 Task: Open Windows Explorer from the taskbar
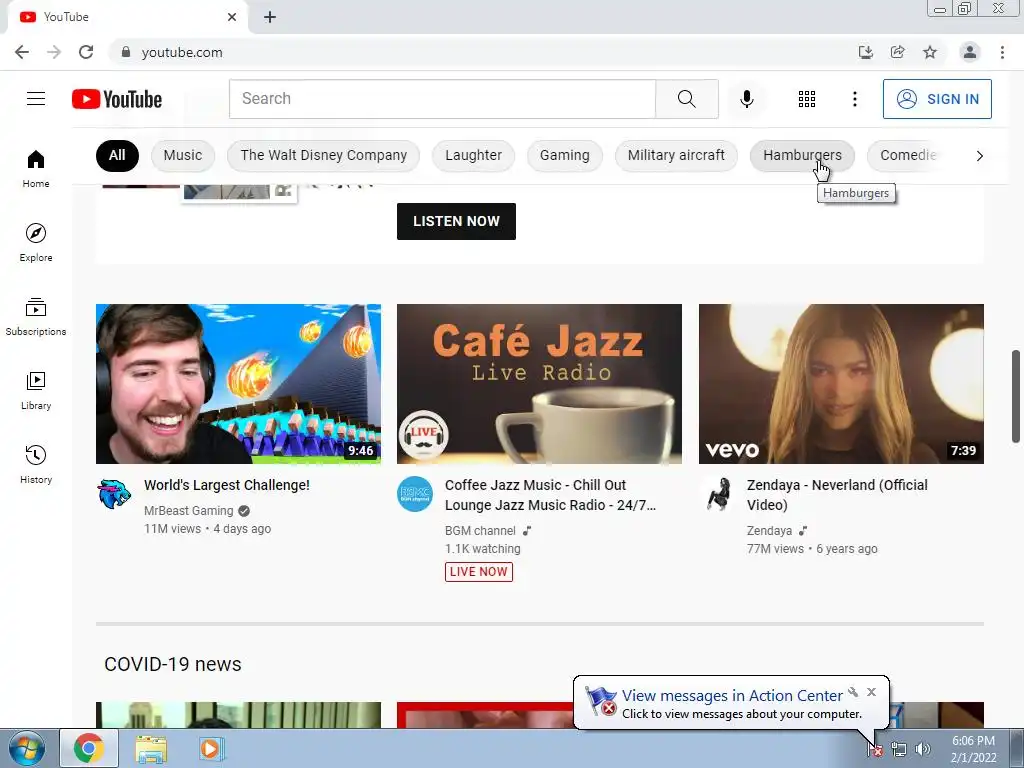click(x=151, y=749)
